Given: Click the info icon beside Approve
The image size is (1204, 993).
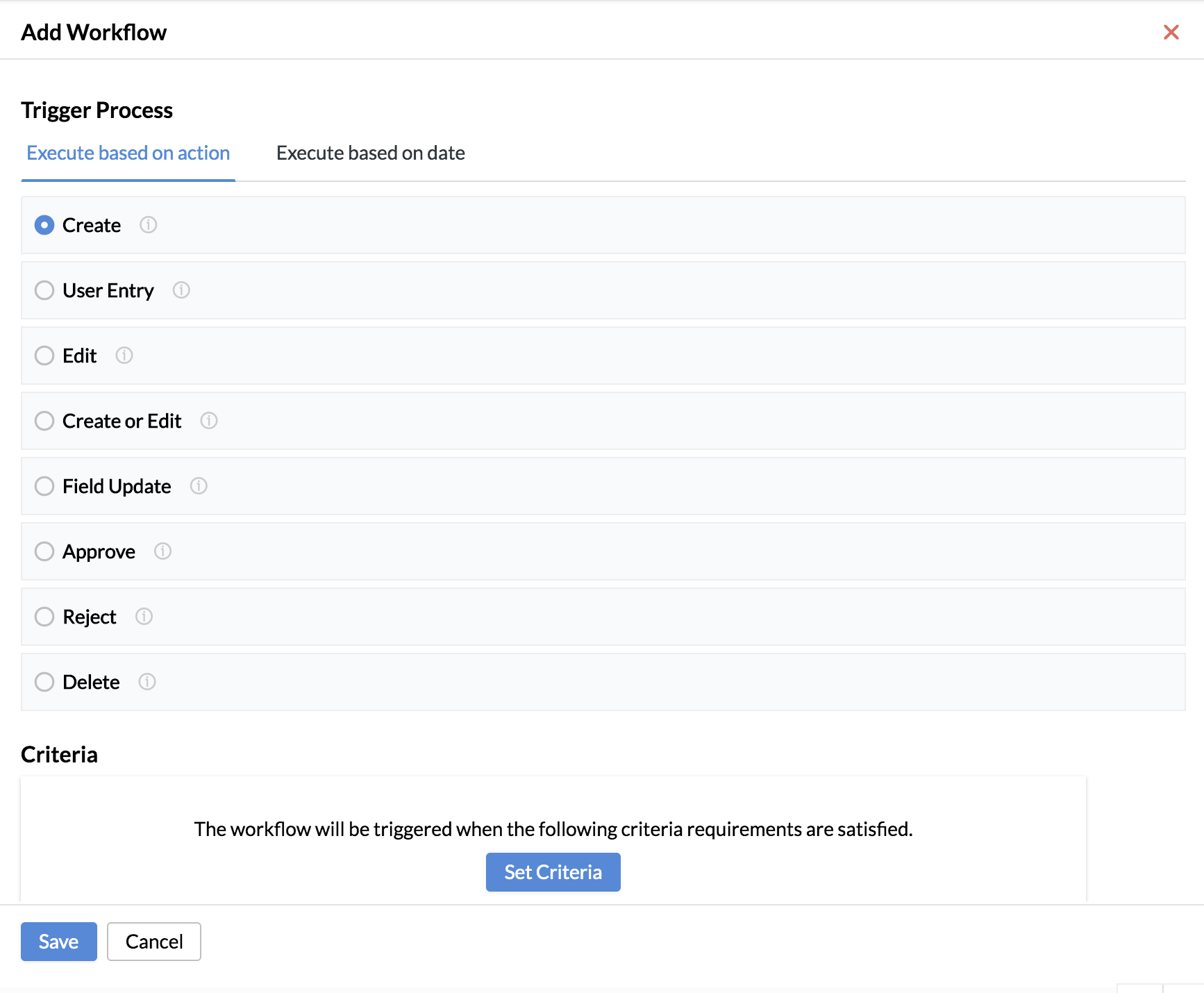Looking at the screenshot, I should pyautogui.click(x=163, y=551).
